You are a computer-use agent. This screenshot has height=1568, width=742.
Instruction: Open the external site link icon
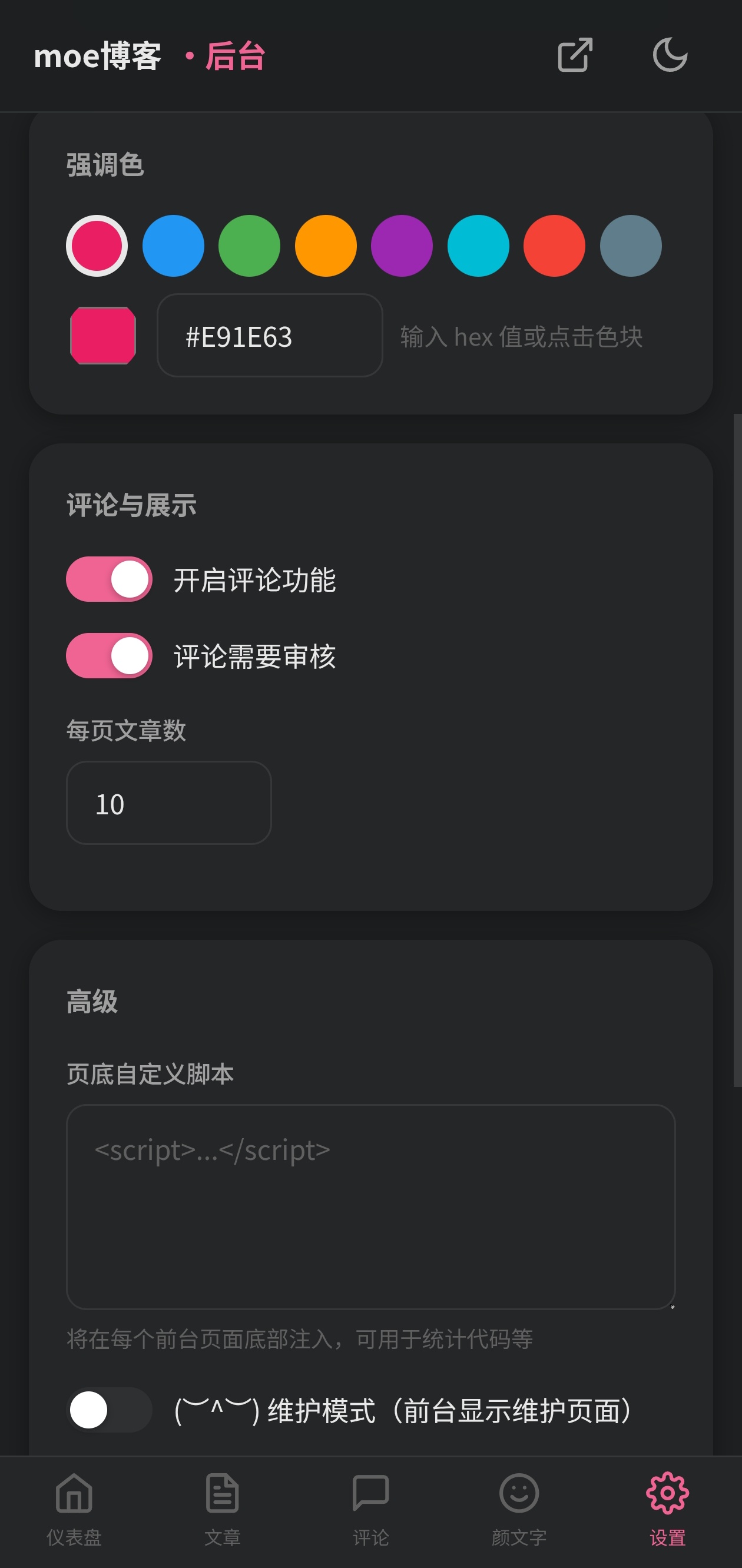(575, 55)
